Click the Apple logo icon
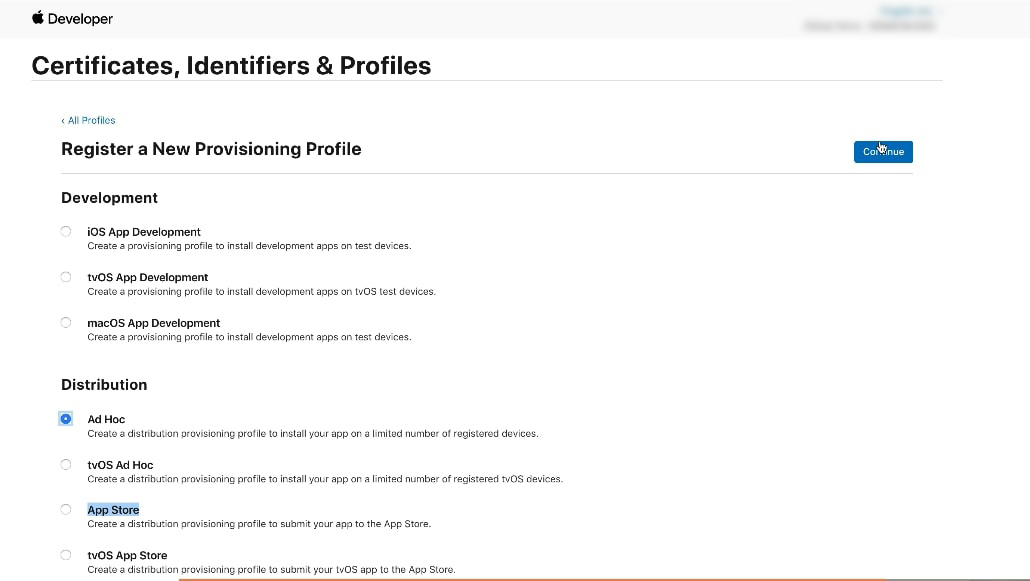Screen dimensions: 1030x581 click(x=38, y=18)
